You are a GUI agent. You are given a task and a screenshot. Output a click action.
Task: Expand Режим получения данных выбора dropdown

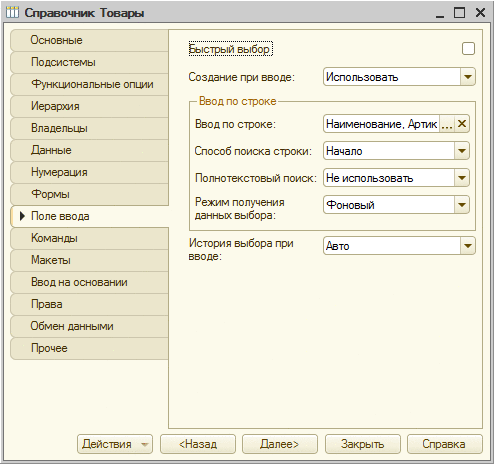[x=462, y=205]
